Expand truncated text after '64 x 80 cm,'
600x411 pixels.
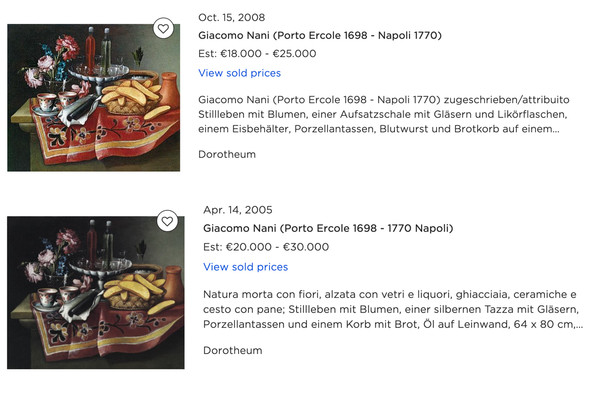(x=579, y=325)
